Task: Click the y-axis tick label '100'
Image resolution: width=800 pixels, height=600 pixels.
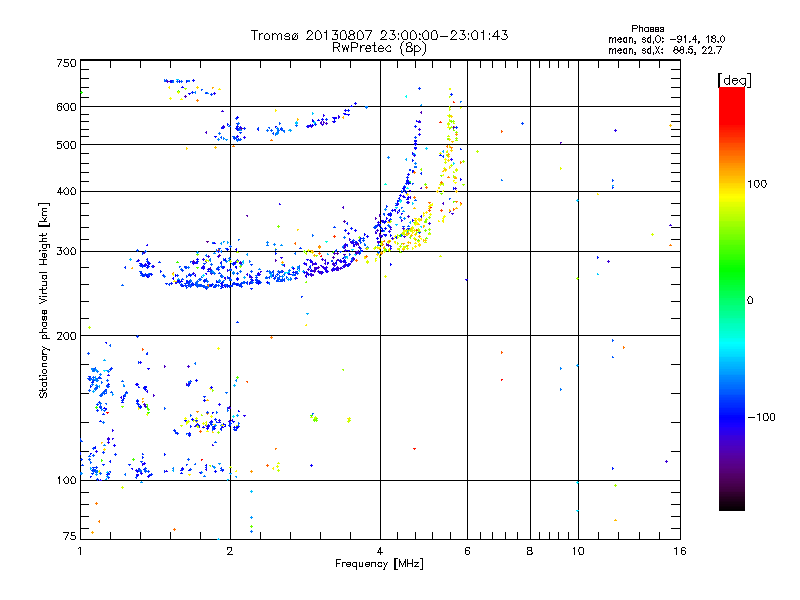Action: pos(66,481)
